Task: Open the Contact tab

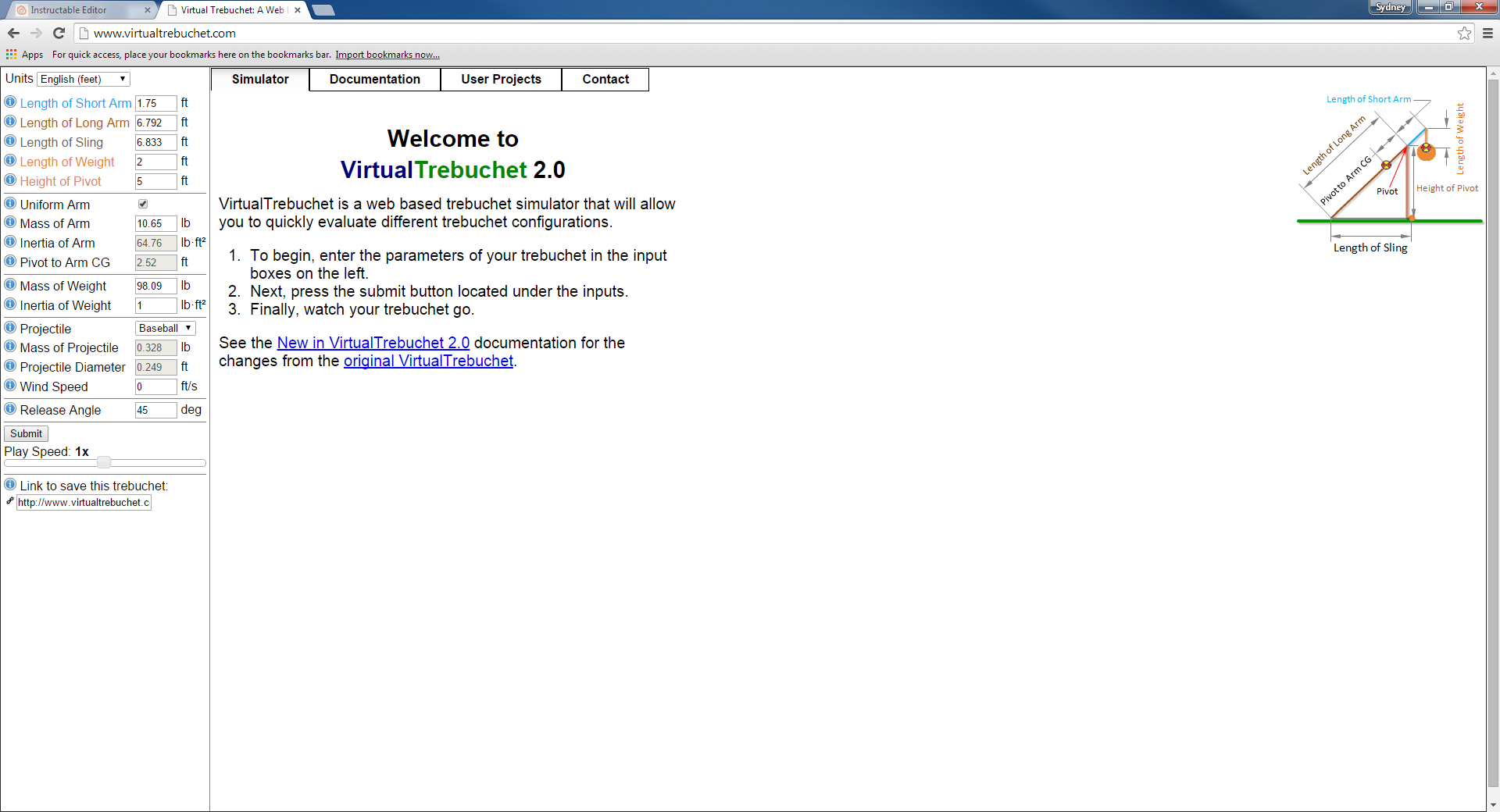Action: pyautogui.click(x=605, y=79)
